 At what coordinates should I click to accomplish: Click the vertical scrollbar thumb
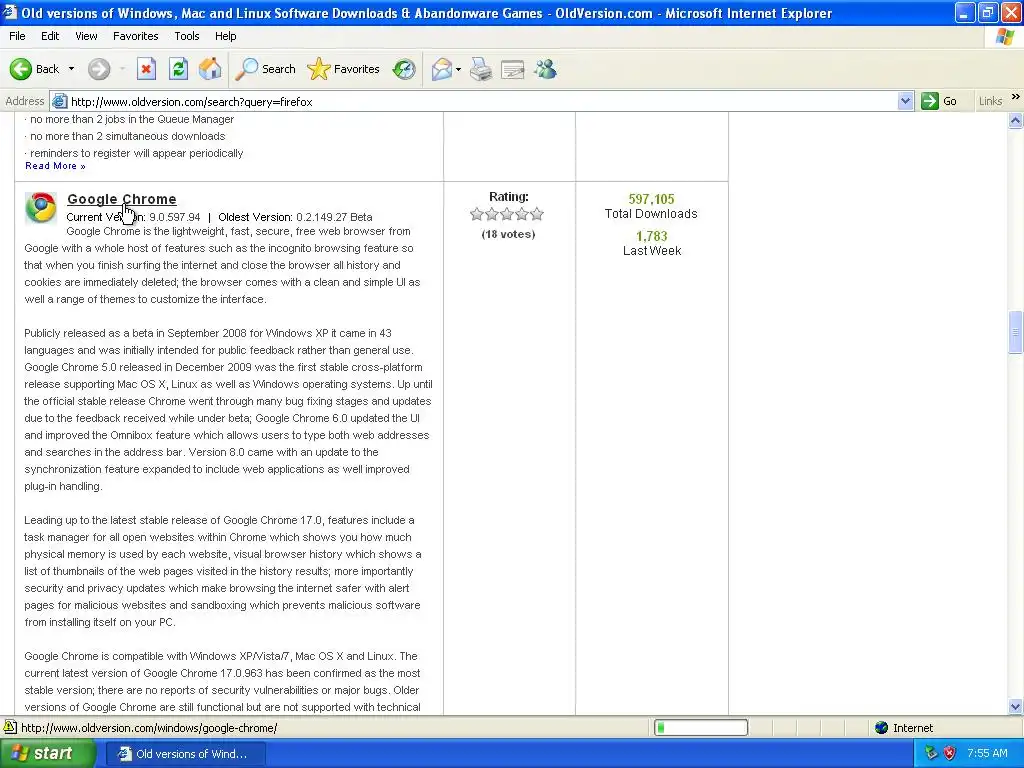(x=1016, y=333)
